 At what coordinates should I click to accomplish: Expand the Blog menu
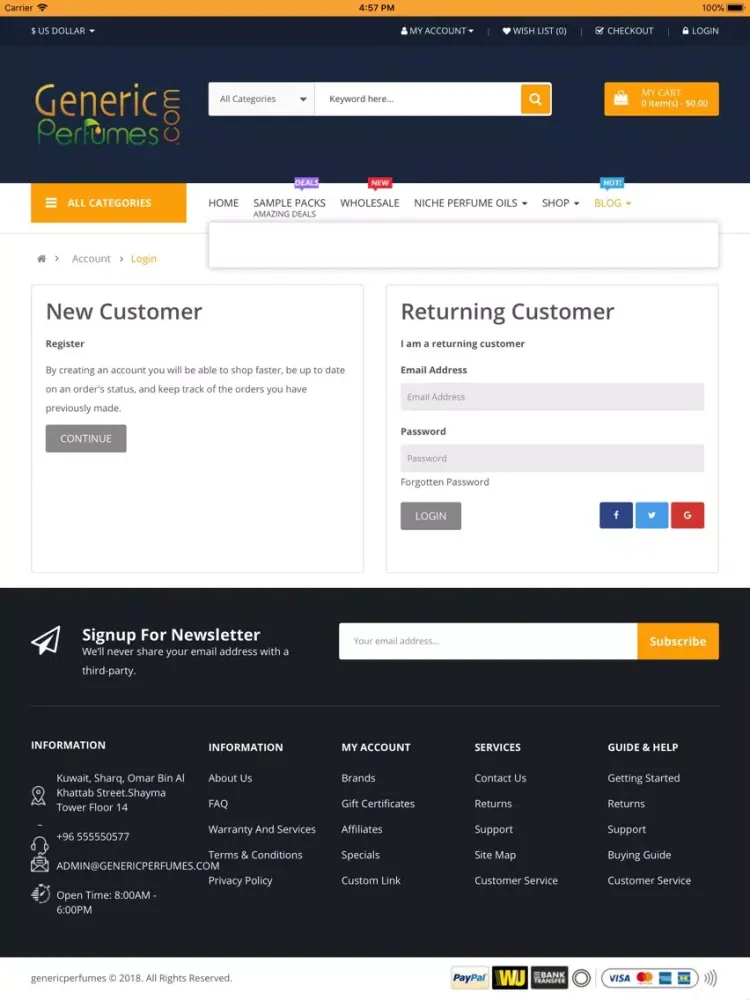(x=612, y=203)
